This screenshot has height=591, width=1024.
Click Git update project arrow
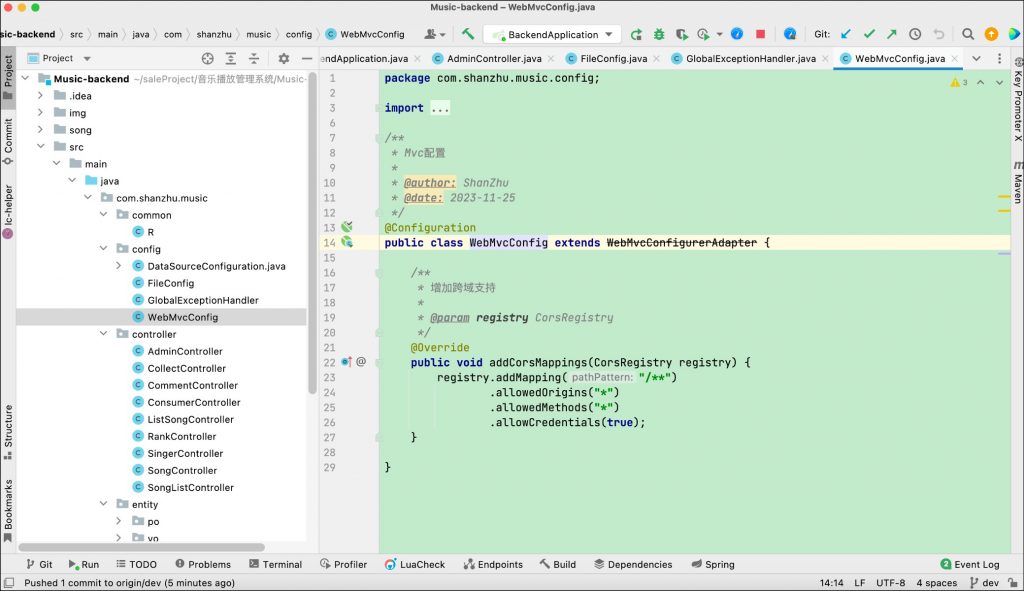point(846,34)
